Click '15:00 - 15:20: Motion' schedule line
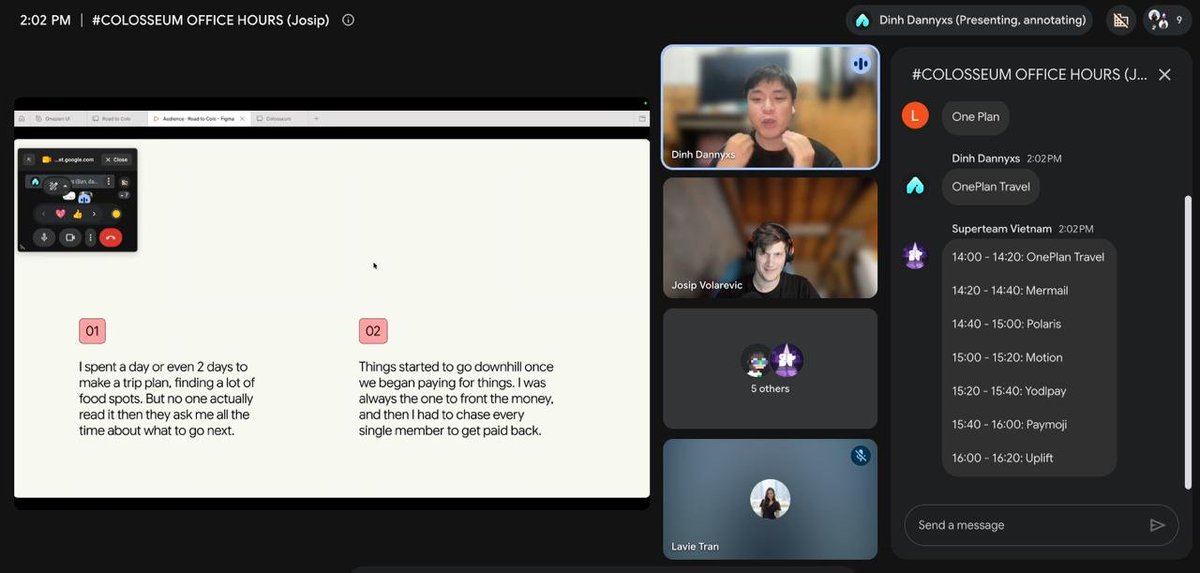 click(1007, 358)
